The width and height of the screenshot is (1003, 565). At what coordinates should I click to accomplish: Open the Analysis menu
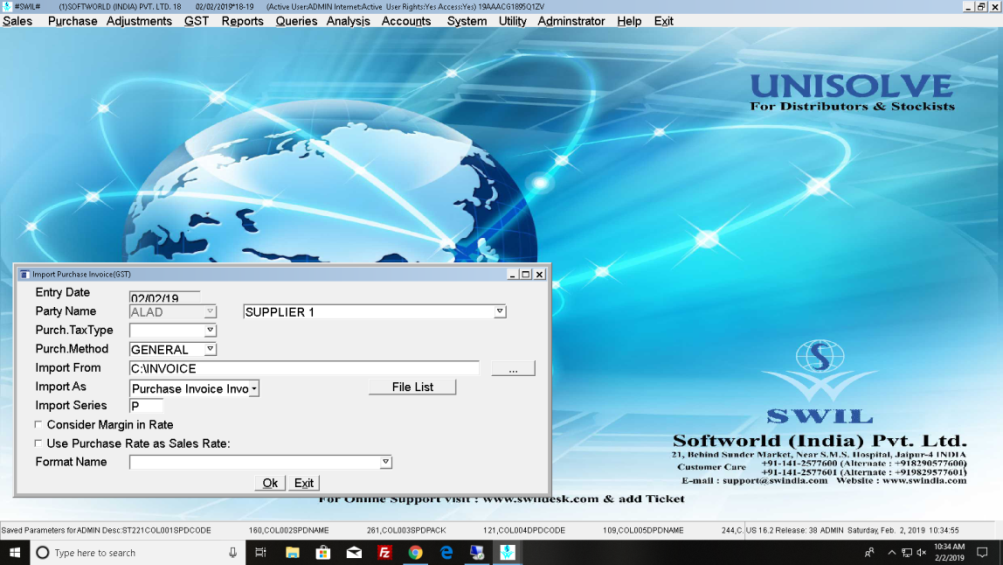(x=348, y=21)
